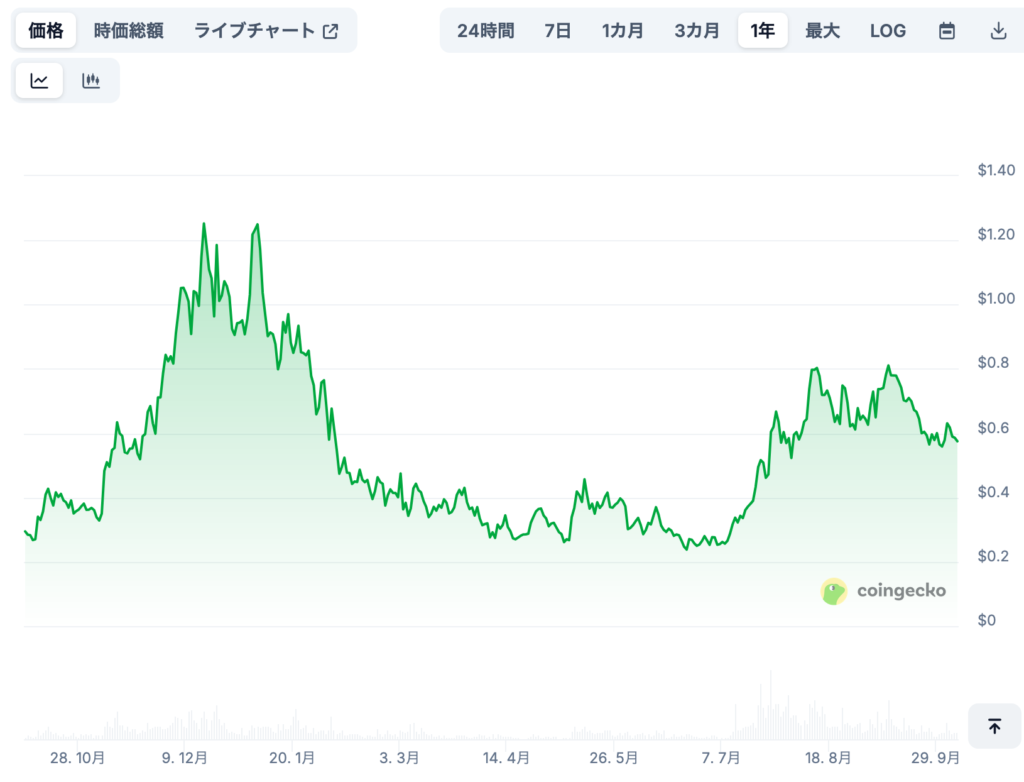Select the 24時間 time range

point(485,31)
